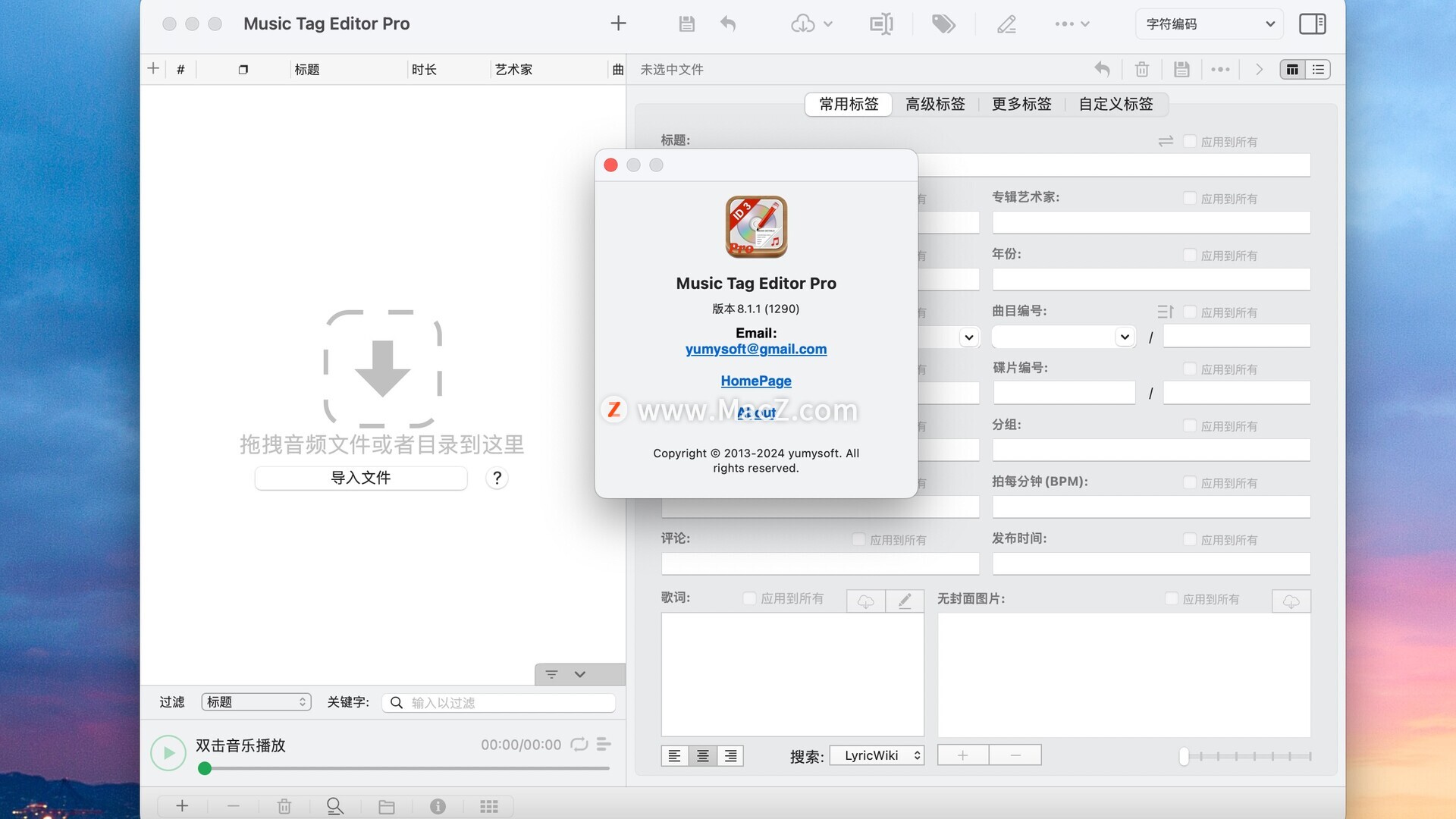Open the 字符编码 encoding dropdown
The width and height of the screenshot is (1456, 819).
click(1209, 24)
